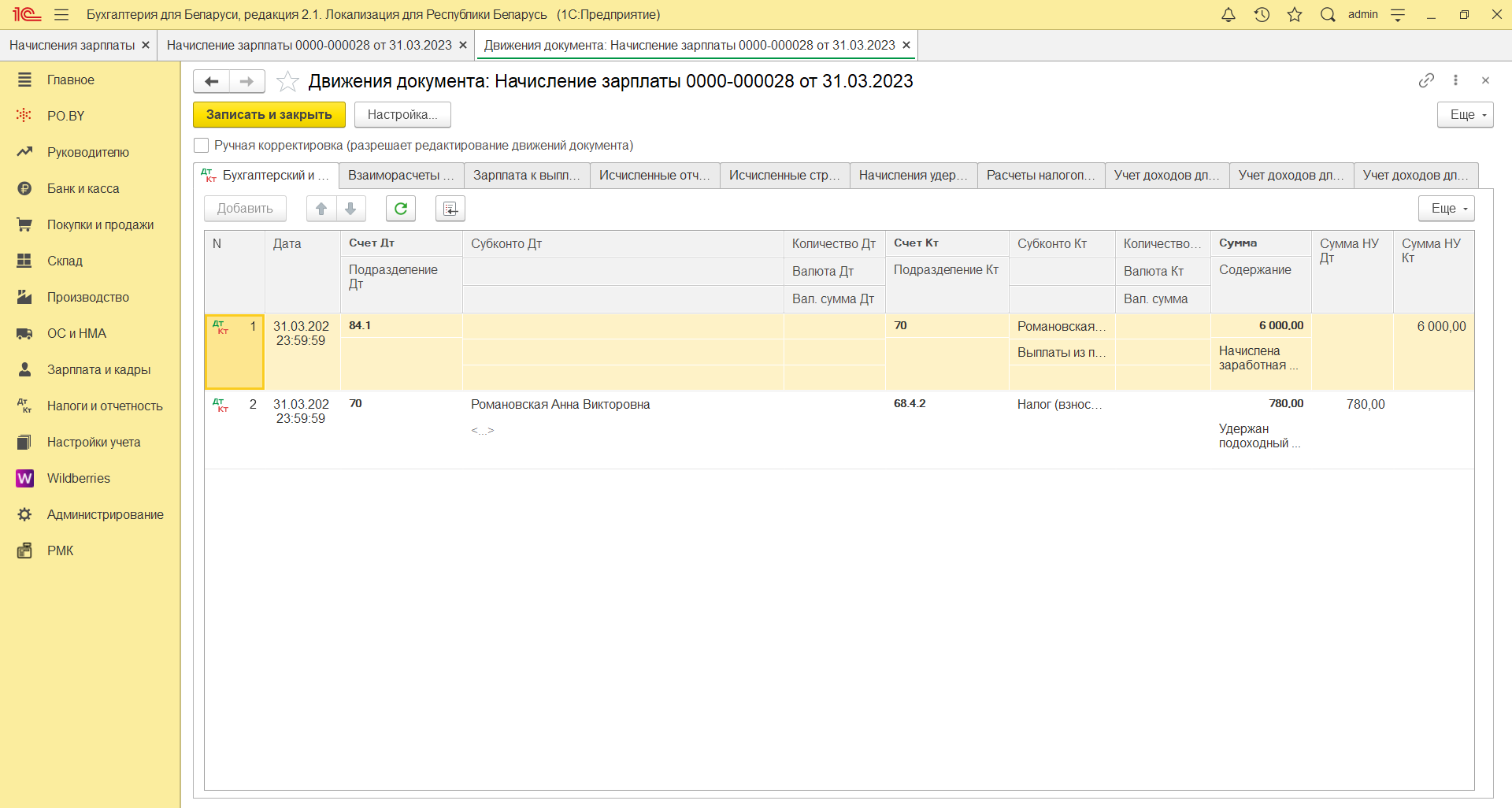
Task: Open the history clock icon
Action: pos(1262,15)
